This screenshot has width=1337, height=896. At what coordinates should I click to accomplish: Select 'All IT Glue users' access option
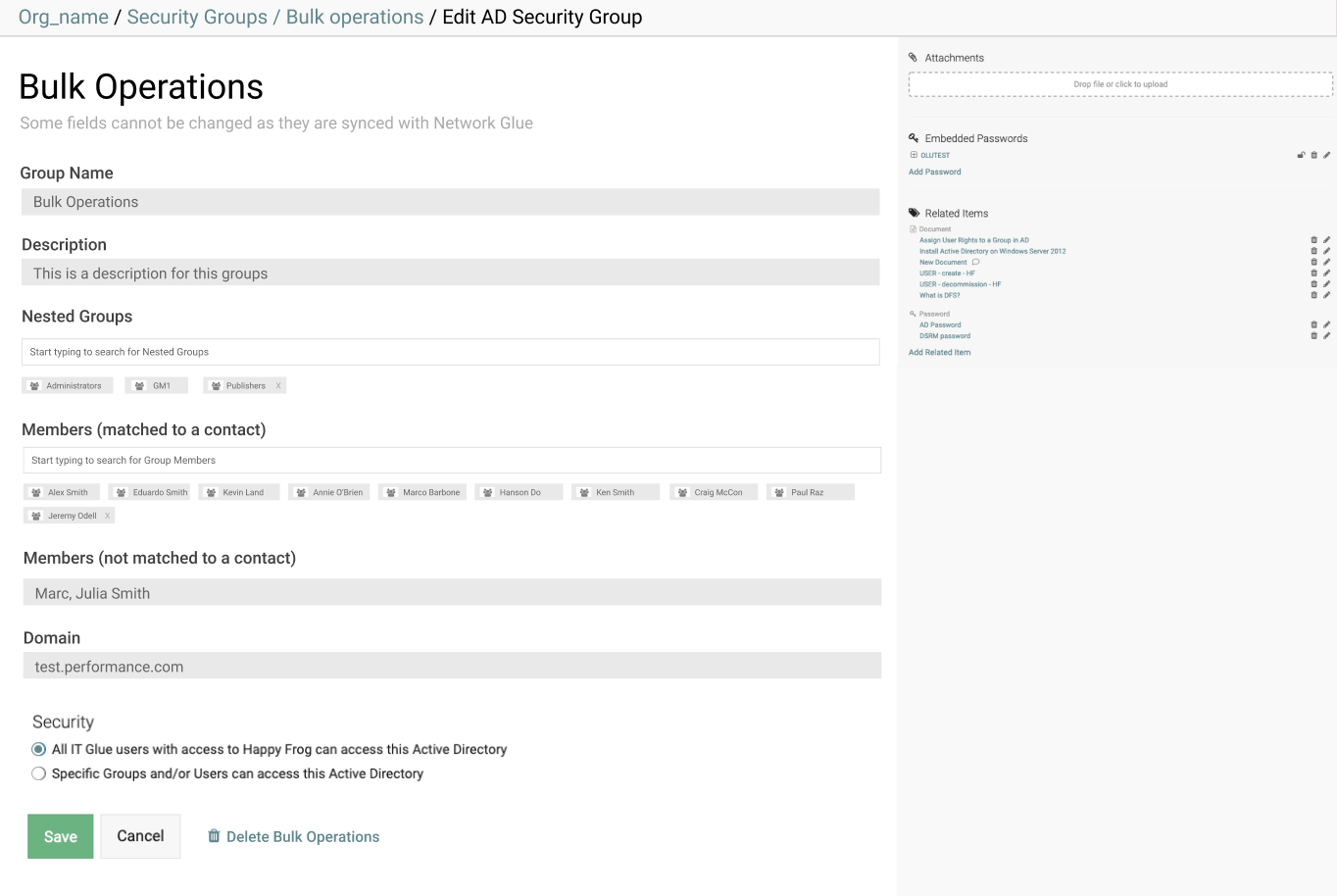pyautogui.click(x=38, y=748)
